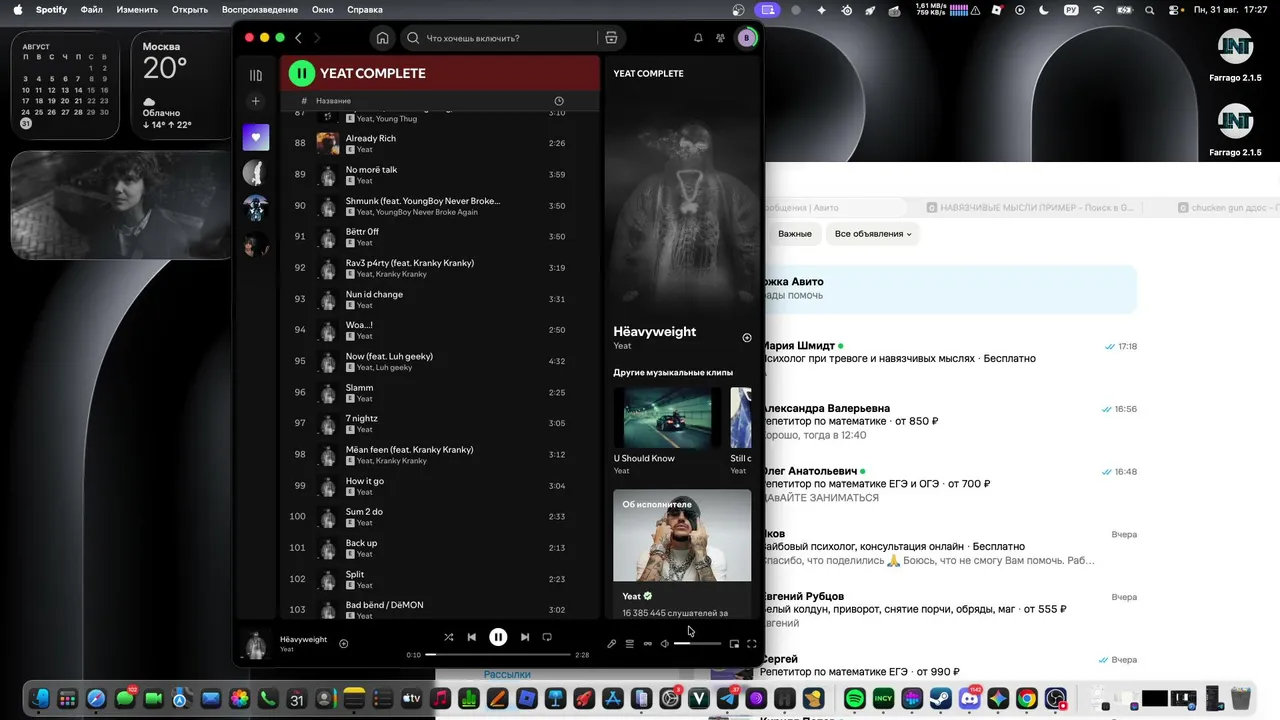Open YoungBoy Never Broke Again artist link
The height and width of the screenshot is (720, 1280).
click(x=427, y=212)
